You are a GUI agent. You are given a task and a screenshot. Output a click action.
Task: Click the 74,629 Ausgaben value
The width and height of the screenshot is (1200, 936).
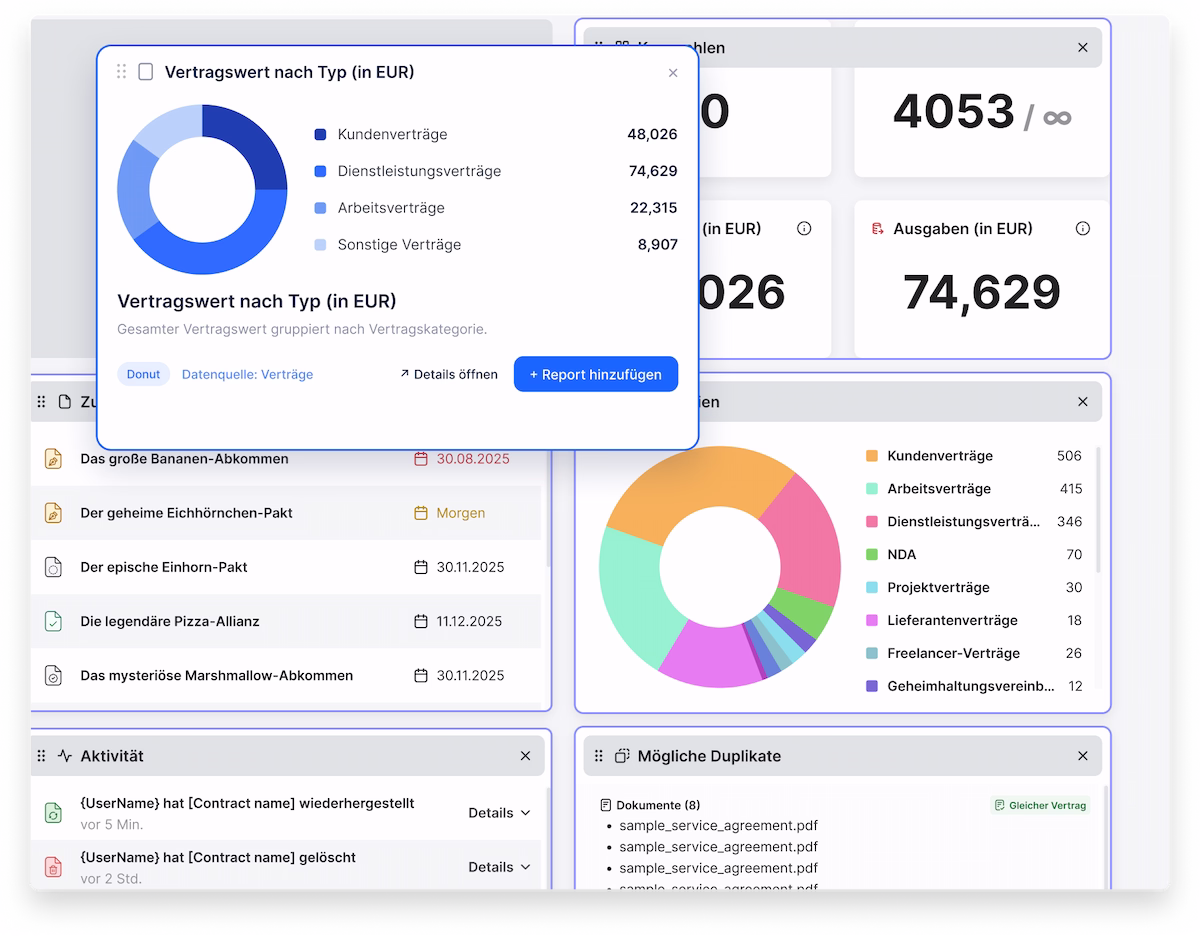click(982, 292)
